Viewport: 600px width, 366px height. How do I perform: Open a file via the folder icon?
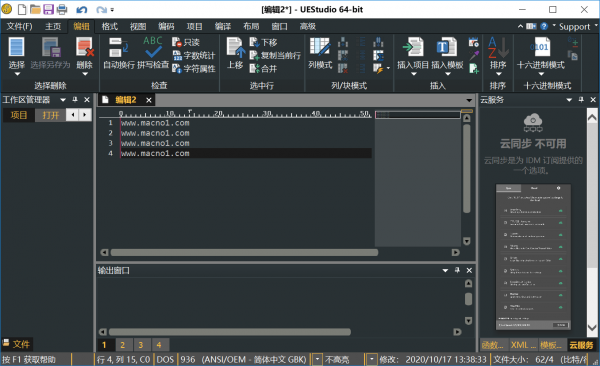pyautogui.click(x=35, y=9)
